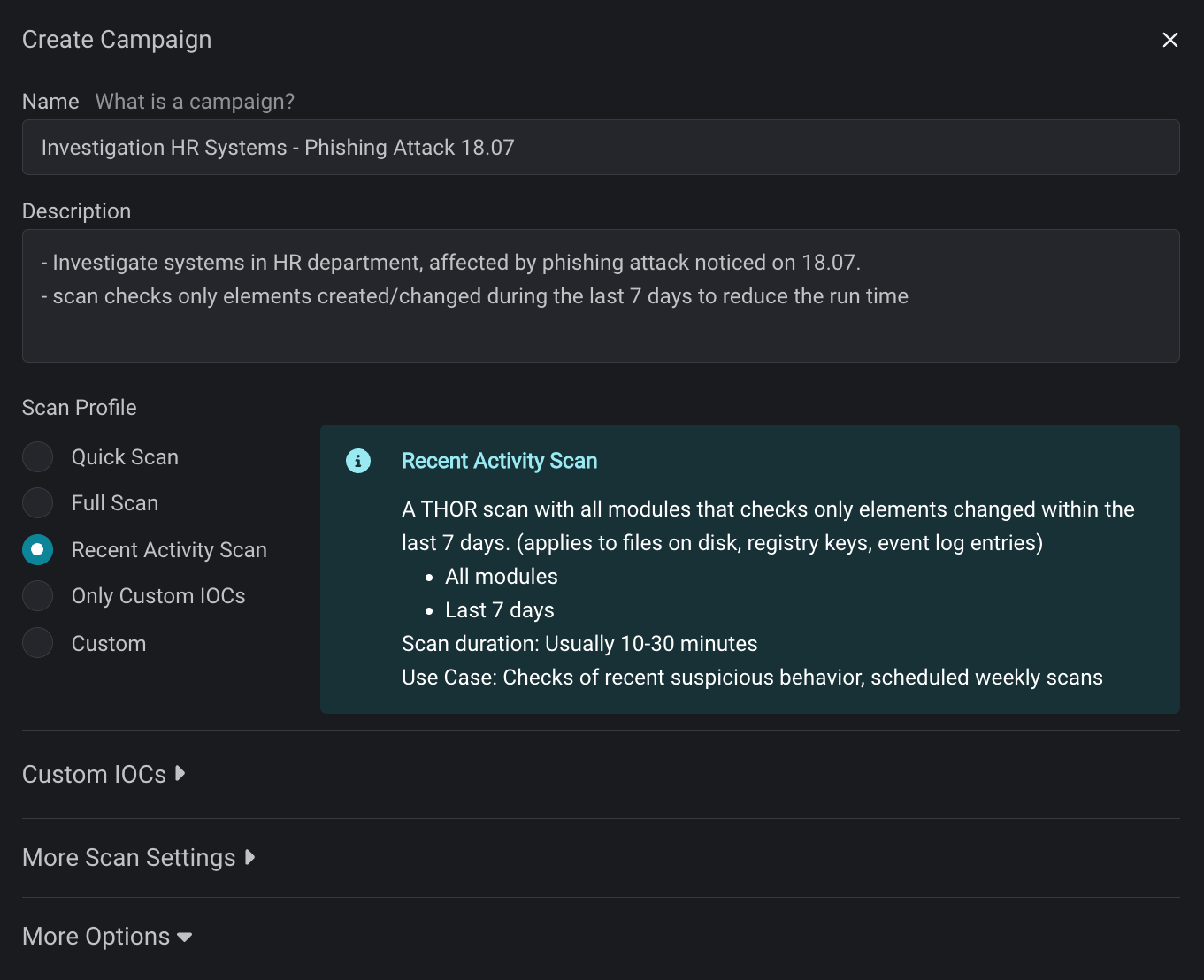Pick the Custom scan profile radio button
The width and height of the screenshot is (1204, 980).
(x=37, y=643)
